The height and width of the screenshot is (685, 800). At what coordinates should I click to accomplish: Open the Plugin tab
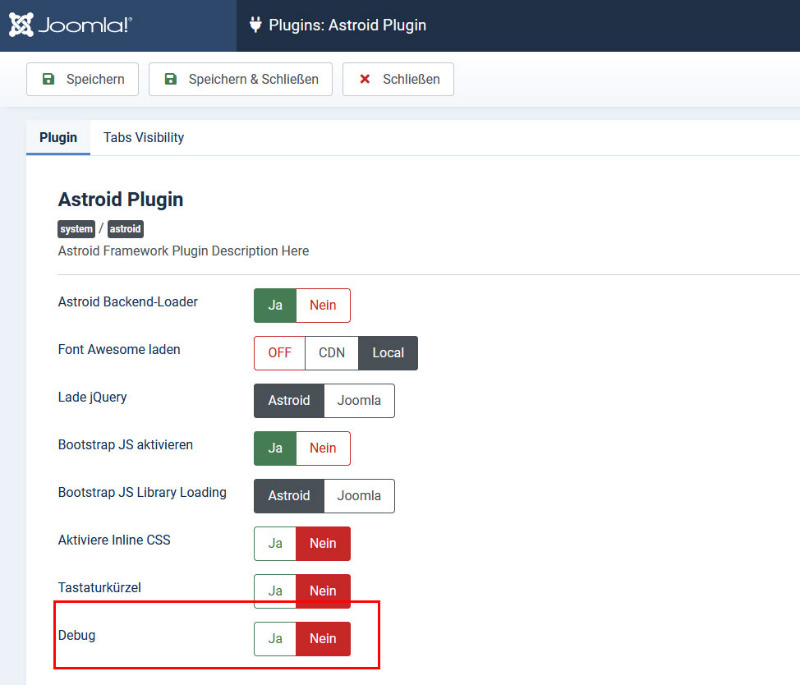58,138
